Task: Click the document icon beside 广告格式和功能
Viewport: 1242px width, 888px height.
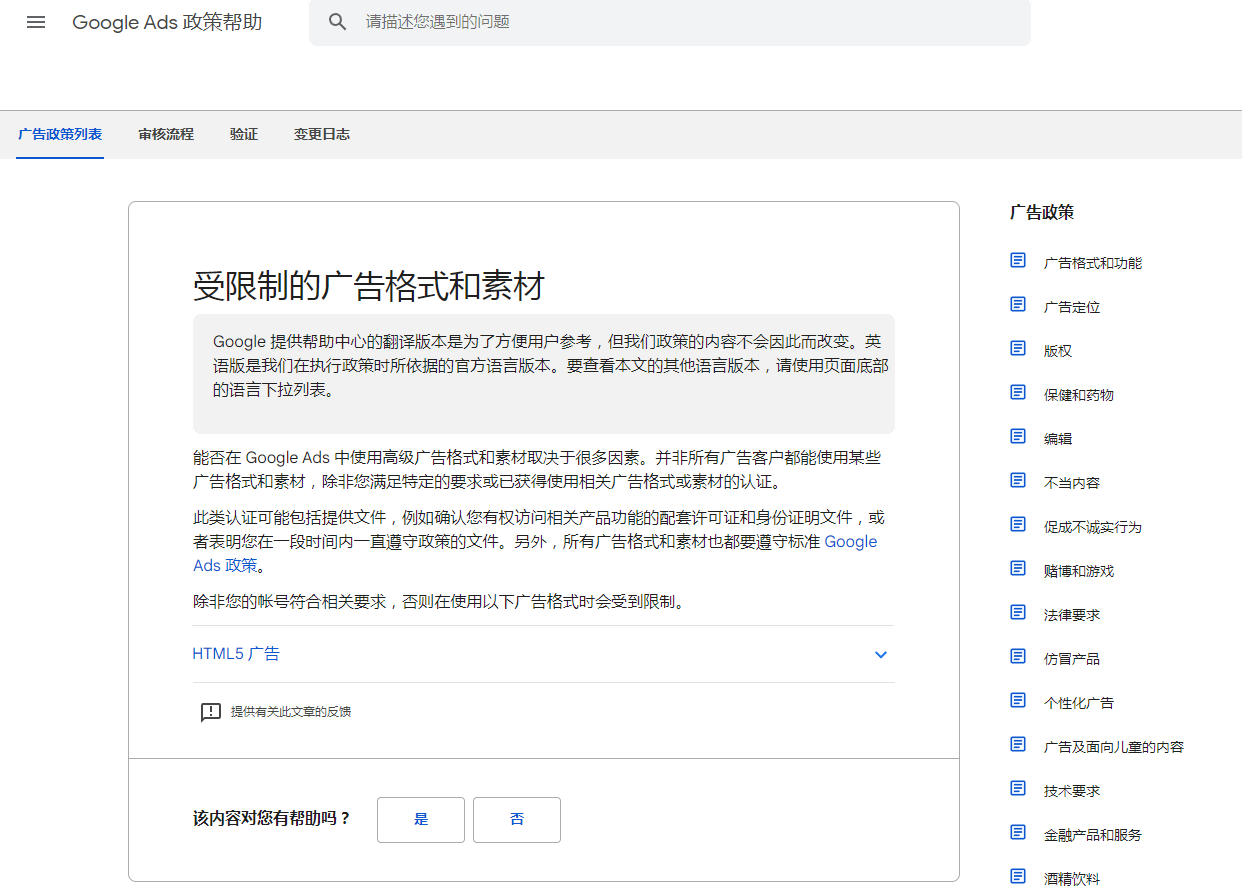Action: pos(1018,260)
